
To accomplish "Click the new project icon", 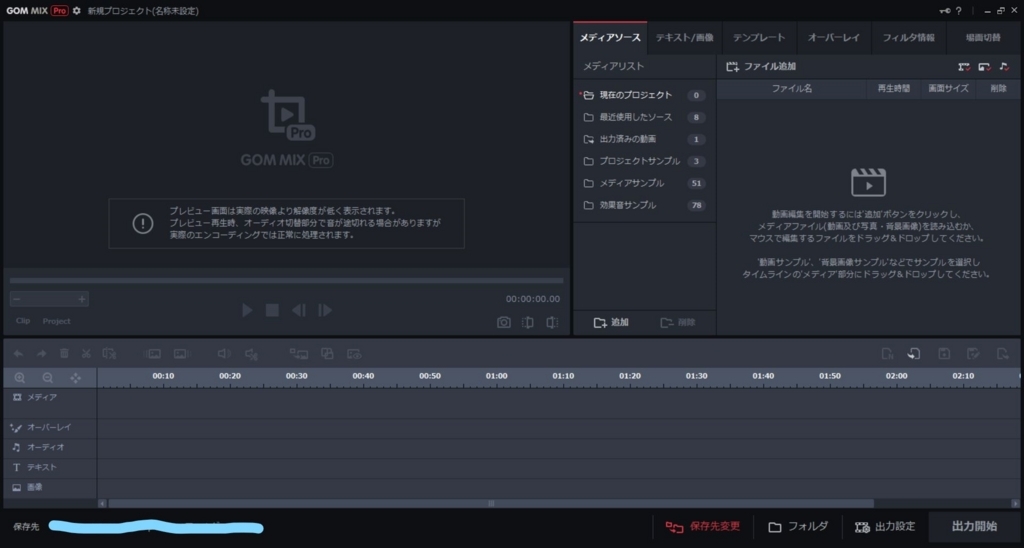I will click(887, 353).
